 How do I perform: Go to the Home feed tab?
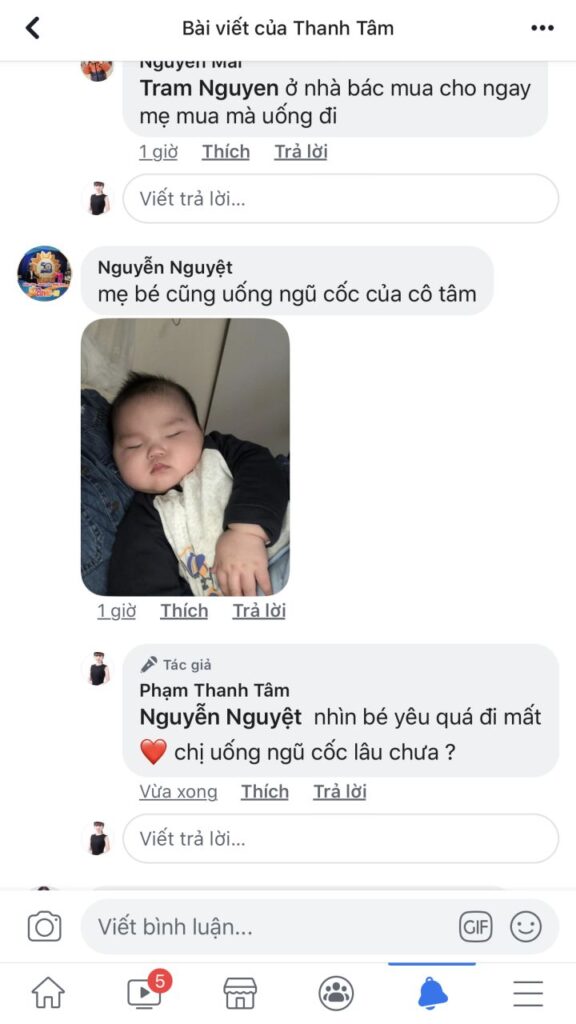coord(48,993)
